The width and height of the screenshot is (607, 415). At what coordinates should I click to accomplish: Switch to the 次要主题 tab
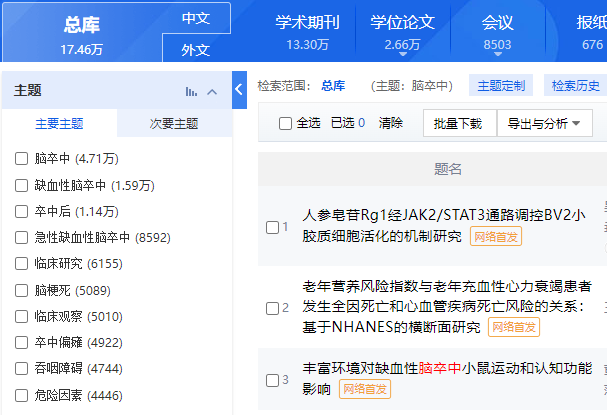(174, 123)
